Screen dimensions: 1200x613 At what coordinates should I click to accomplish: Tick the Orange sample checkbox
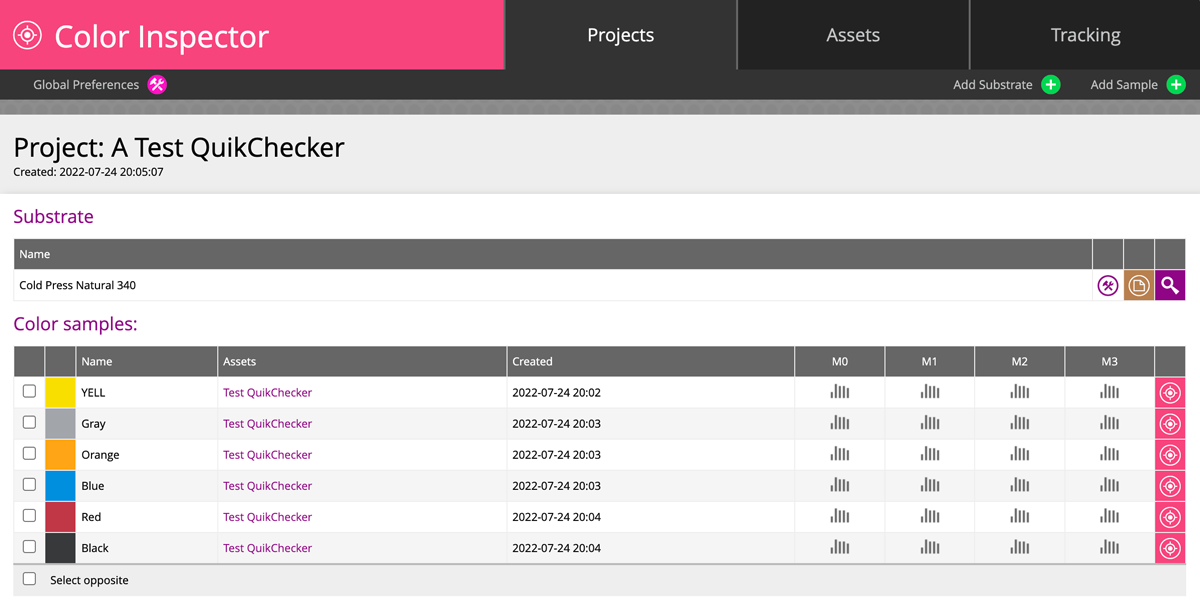click(29, 453)
